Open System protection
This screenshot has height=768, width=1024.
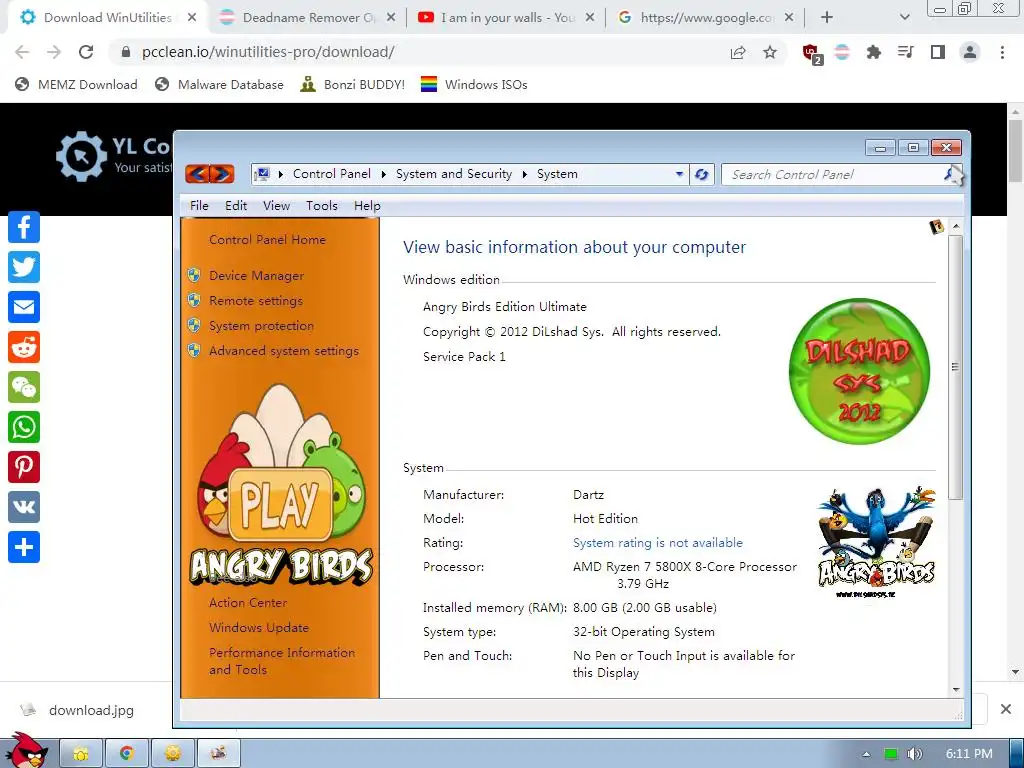coord(261,326)
